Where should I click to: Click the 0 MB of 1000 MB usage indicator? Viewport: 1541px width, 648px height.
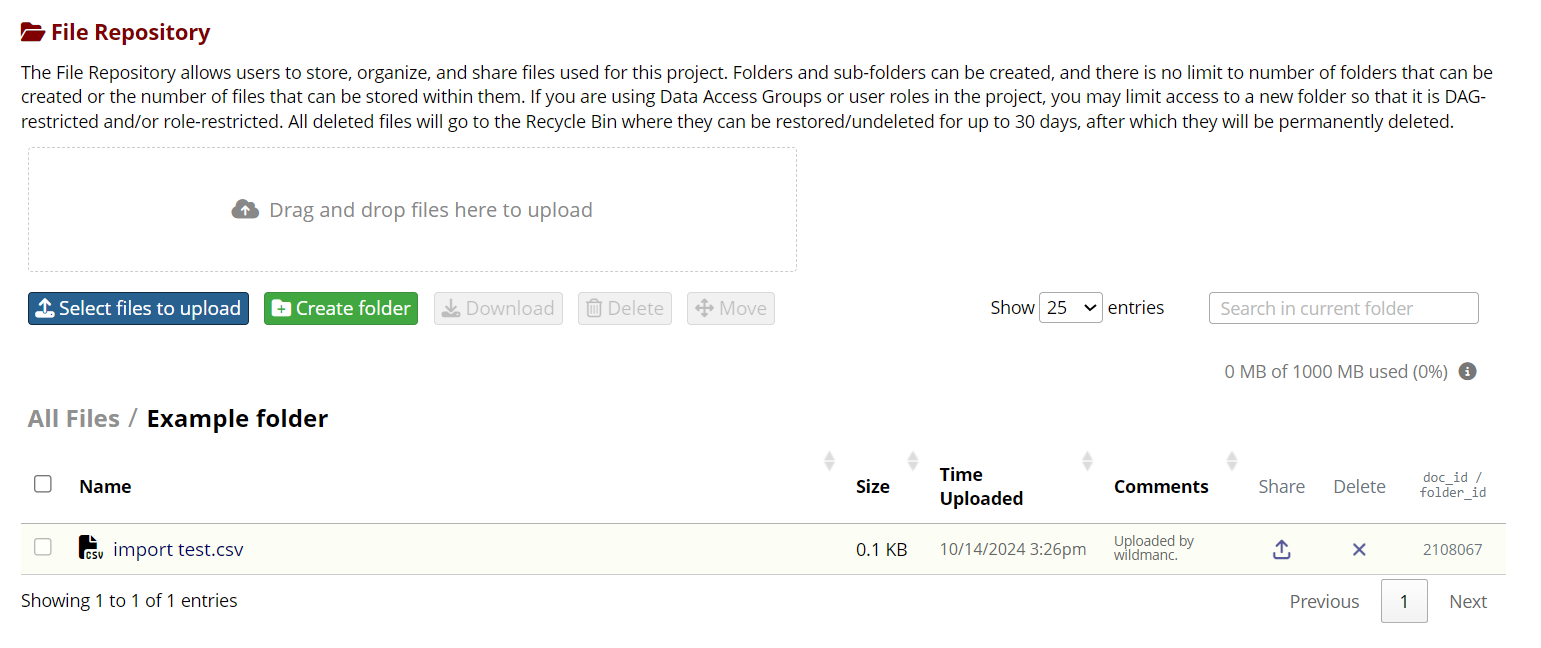[x=1335, y=371]
